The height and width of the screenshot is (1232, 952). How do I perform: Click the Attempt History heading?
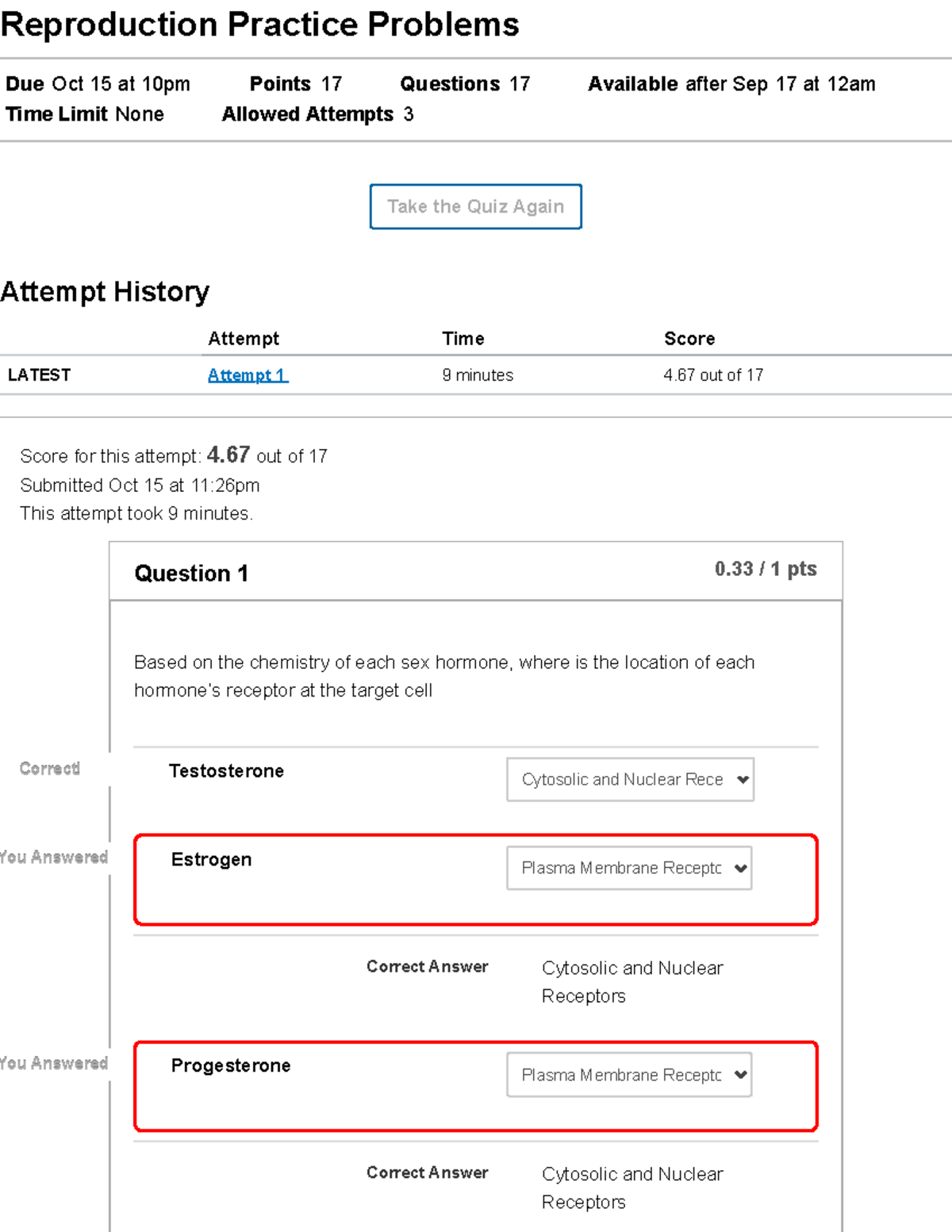105,292
